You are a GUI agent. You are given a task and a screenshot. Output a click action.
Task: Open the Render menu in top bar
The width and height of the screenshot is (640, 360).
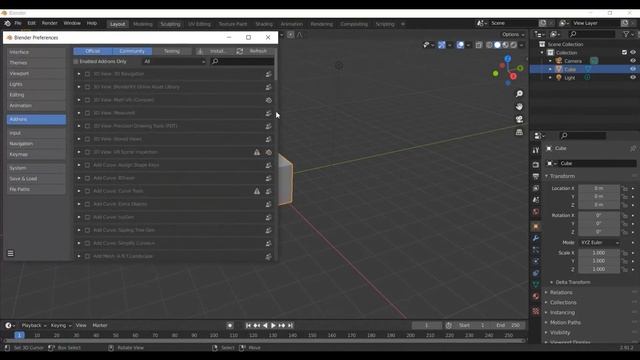(49, 23)
